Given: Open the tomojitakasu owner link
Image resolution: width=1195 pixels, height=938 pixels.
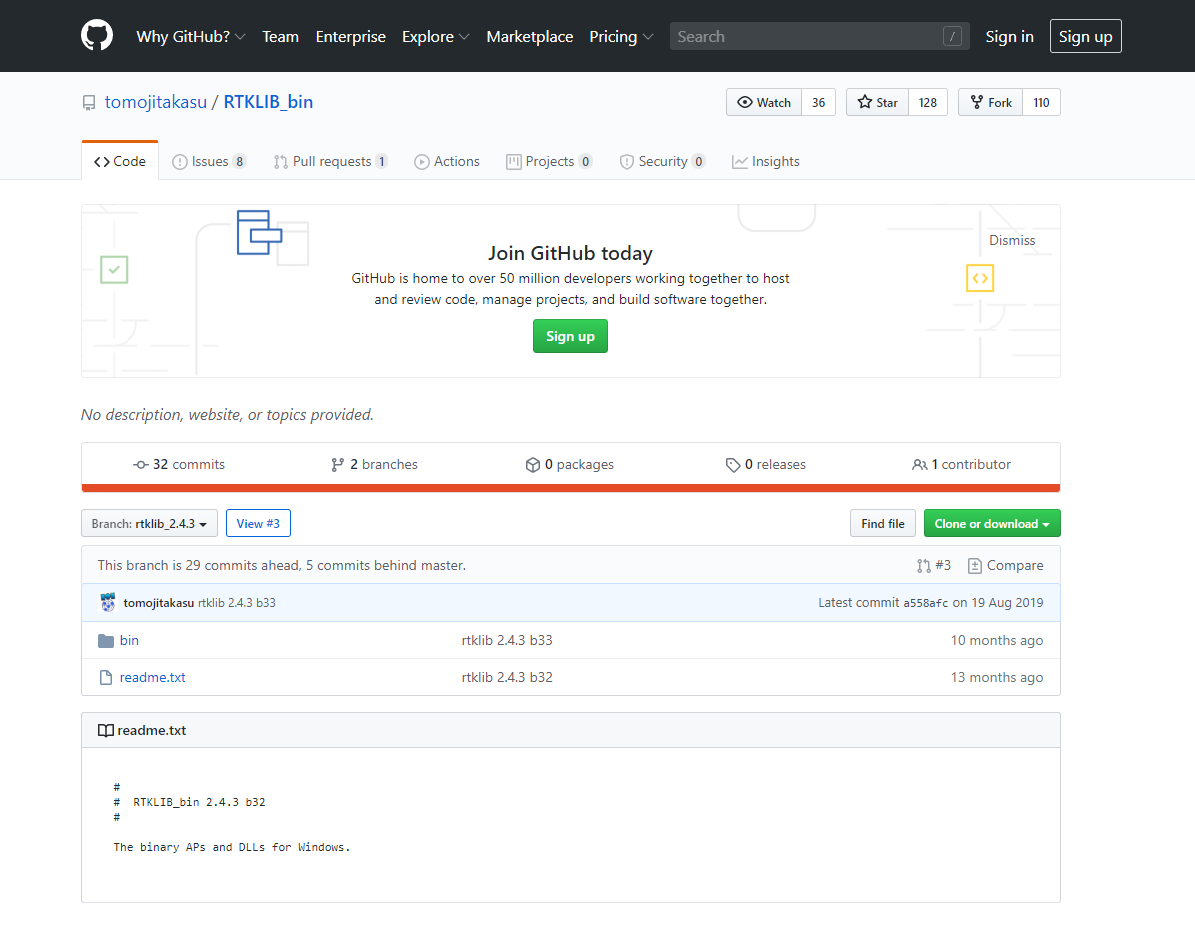Looking at the screenshot, I should click(x=155, y=102).
